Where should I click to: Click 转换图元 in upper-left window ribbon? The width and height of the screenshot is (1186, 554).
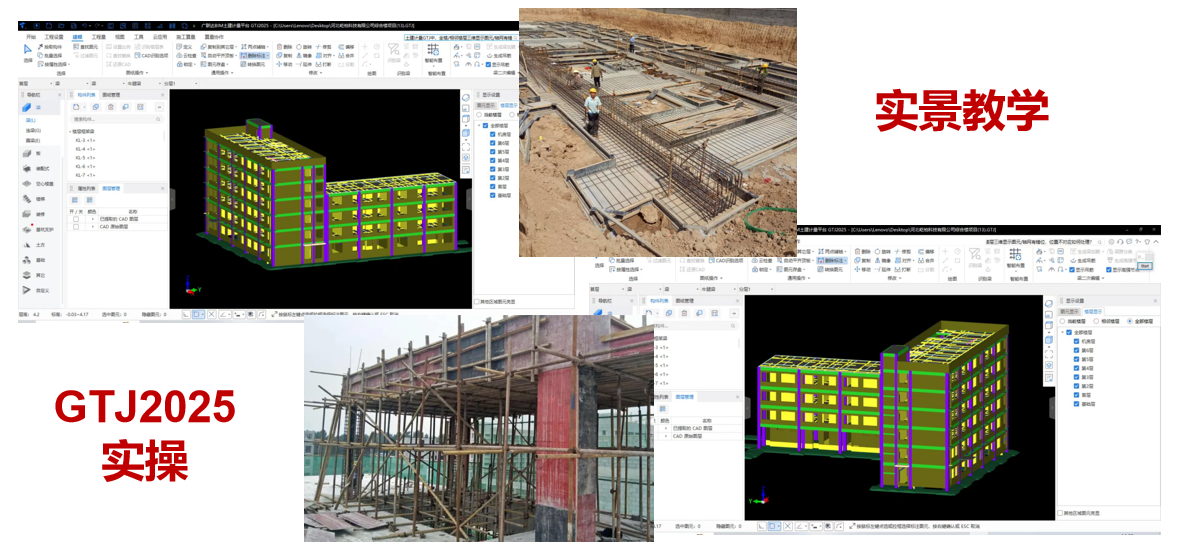pos(254,64)
